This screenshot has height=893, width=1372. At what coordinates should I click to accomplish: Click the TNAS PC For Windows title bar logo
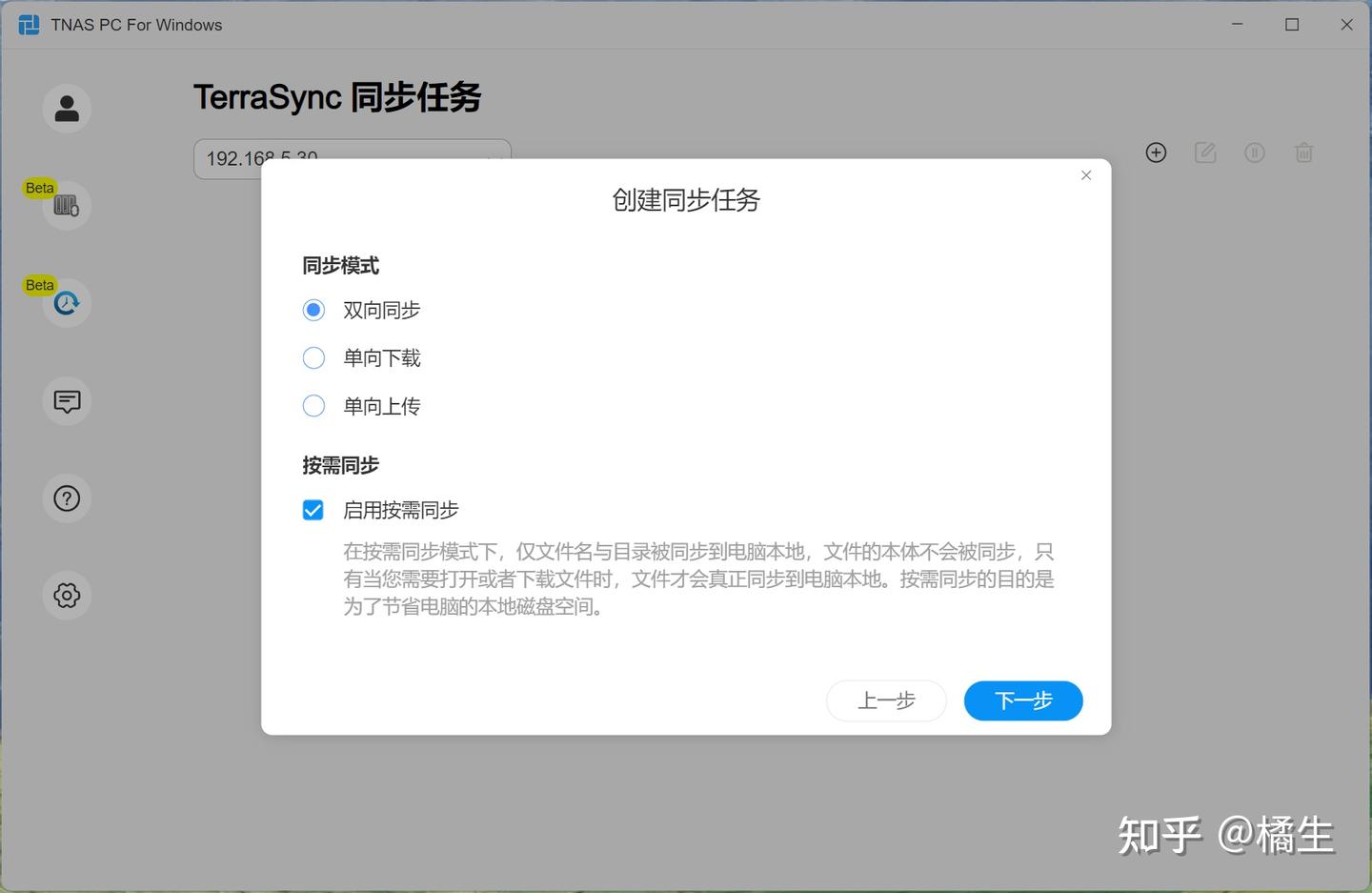click(x=29, y=24)
